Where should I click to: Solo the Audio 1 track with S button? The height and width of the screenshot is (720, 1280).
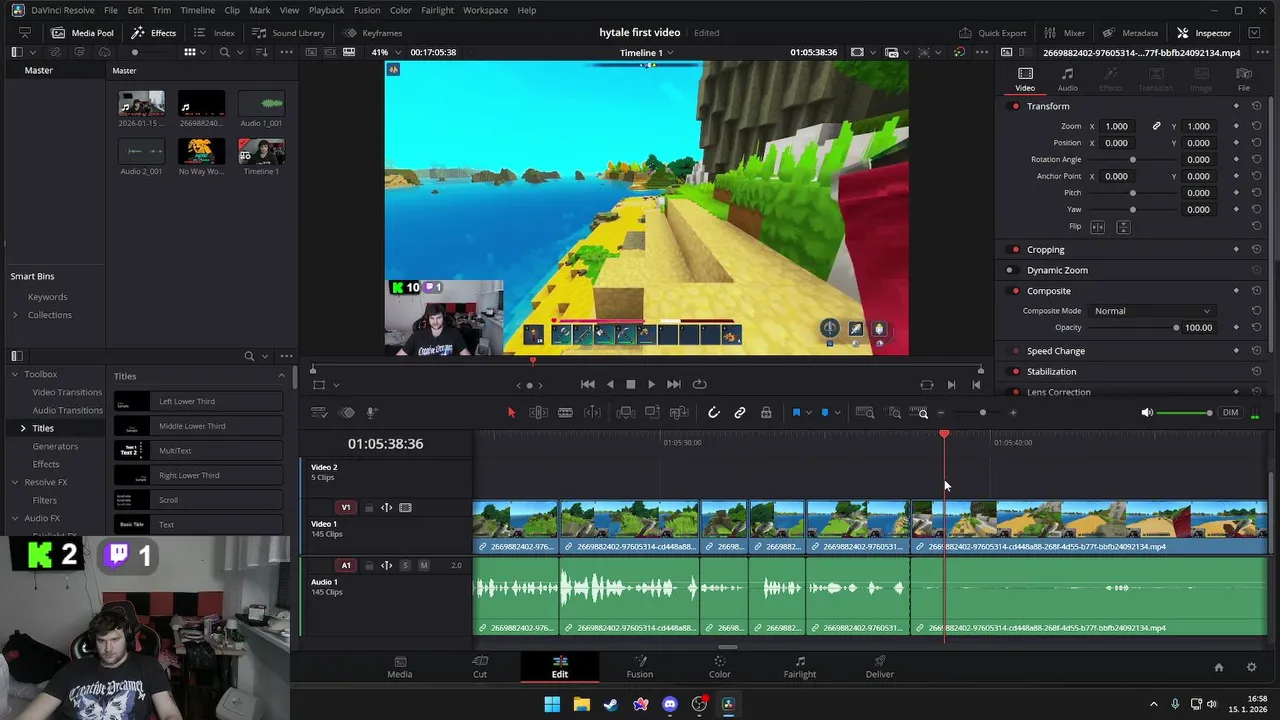click(405, 565)
